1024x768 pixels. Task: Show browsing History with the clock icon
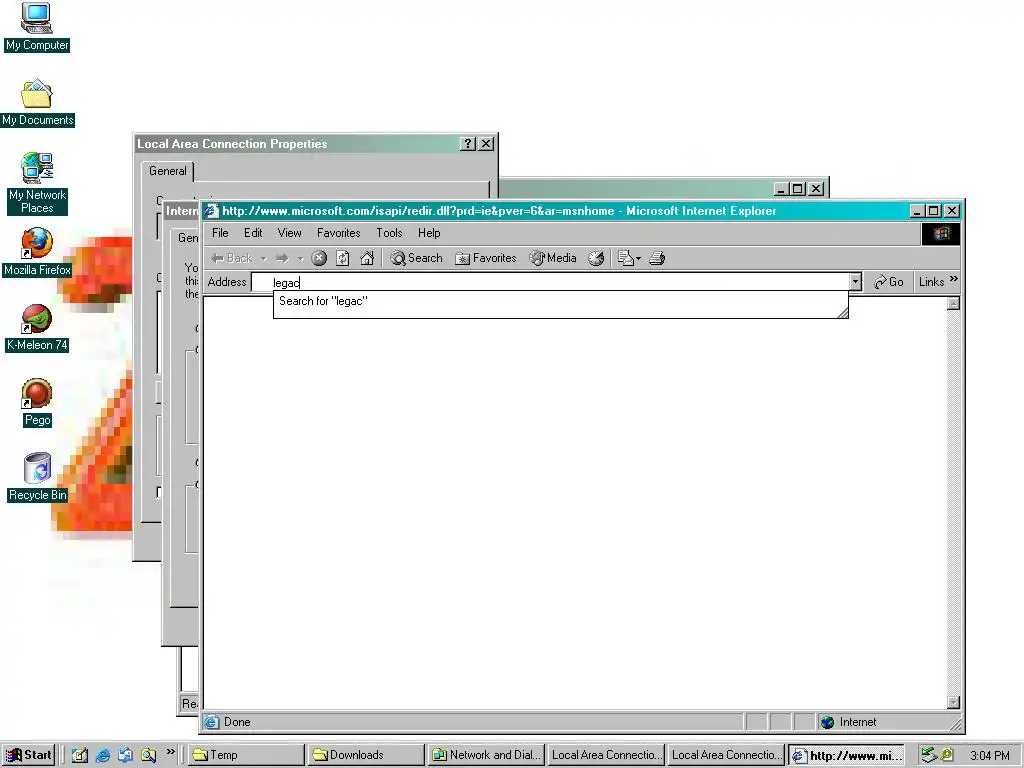pyautogui.click(x=596, y=259)
